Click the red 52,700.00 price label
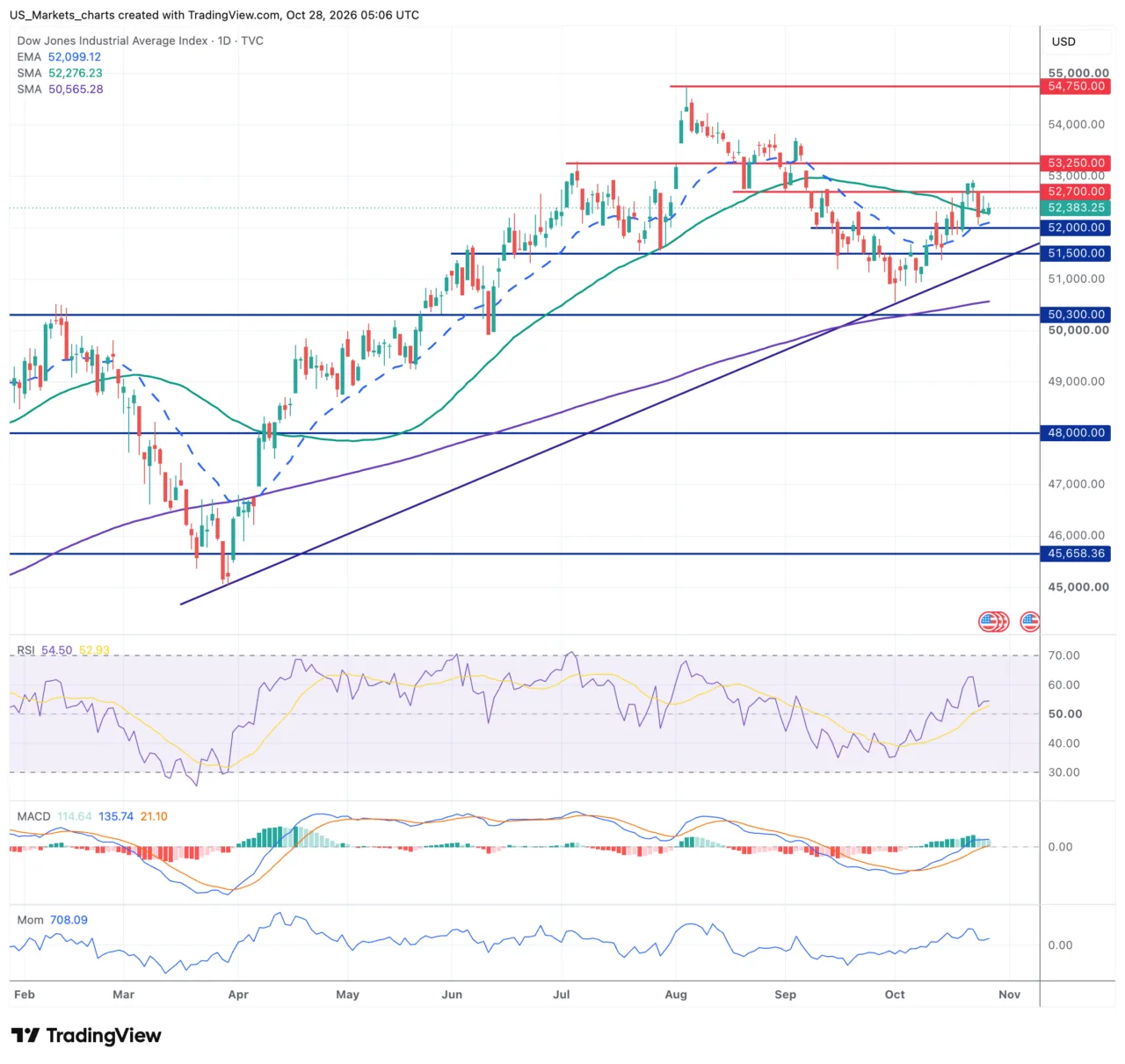Screen dimensions: 1125x1064 point(1076,192)
